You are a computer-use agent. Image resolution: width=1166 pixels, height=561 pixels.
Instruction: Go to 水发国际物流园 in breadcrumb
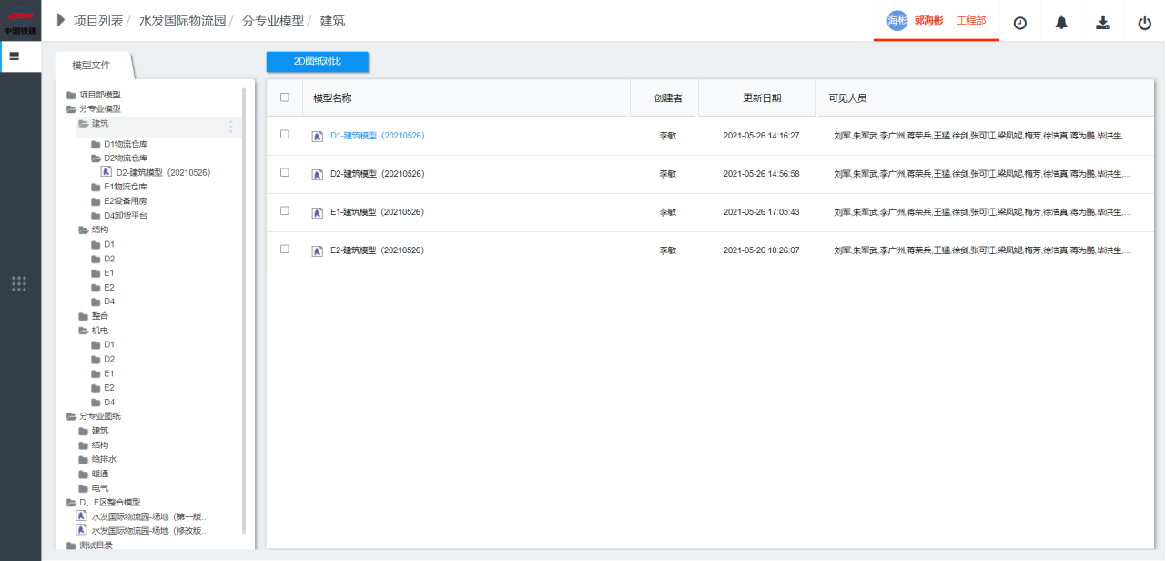[182, 21]
